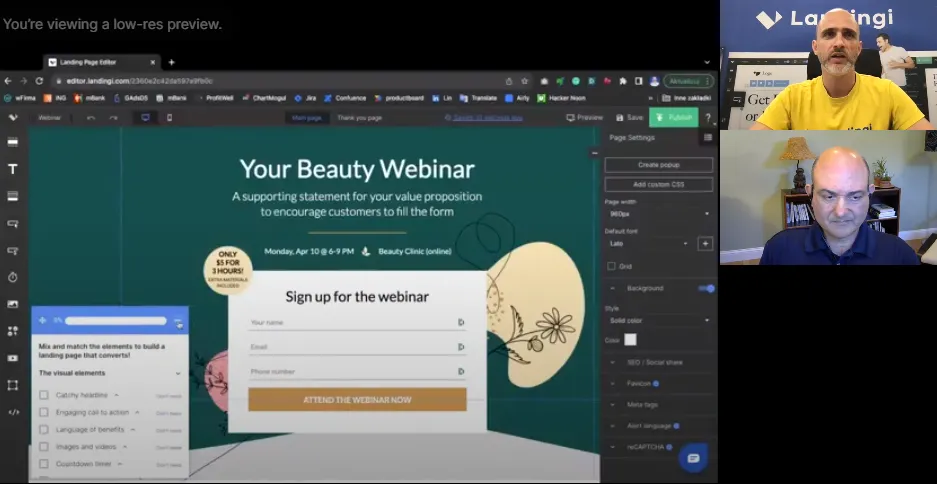Select the Countdown timer widget
The image size is (937, 484).
(13, 278)
